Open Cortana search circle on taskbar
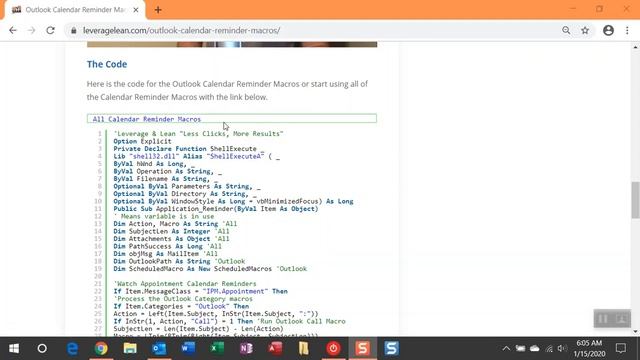 (42, 348)
